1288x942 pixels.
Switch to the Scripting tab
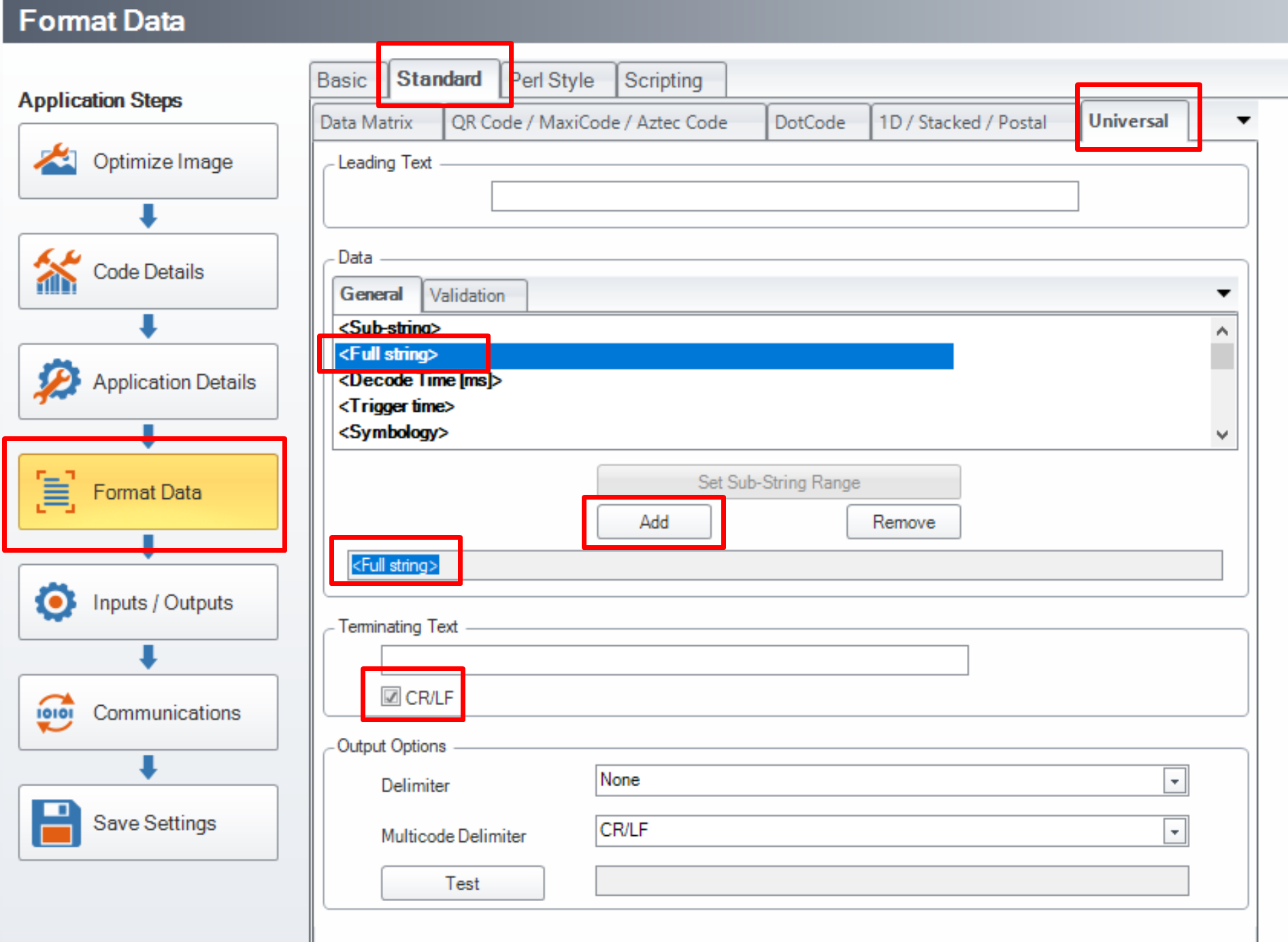[663, 80]
